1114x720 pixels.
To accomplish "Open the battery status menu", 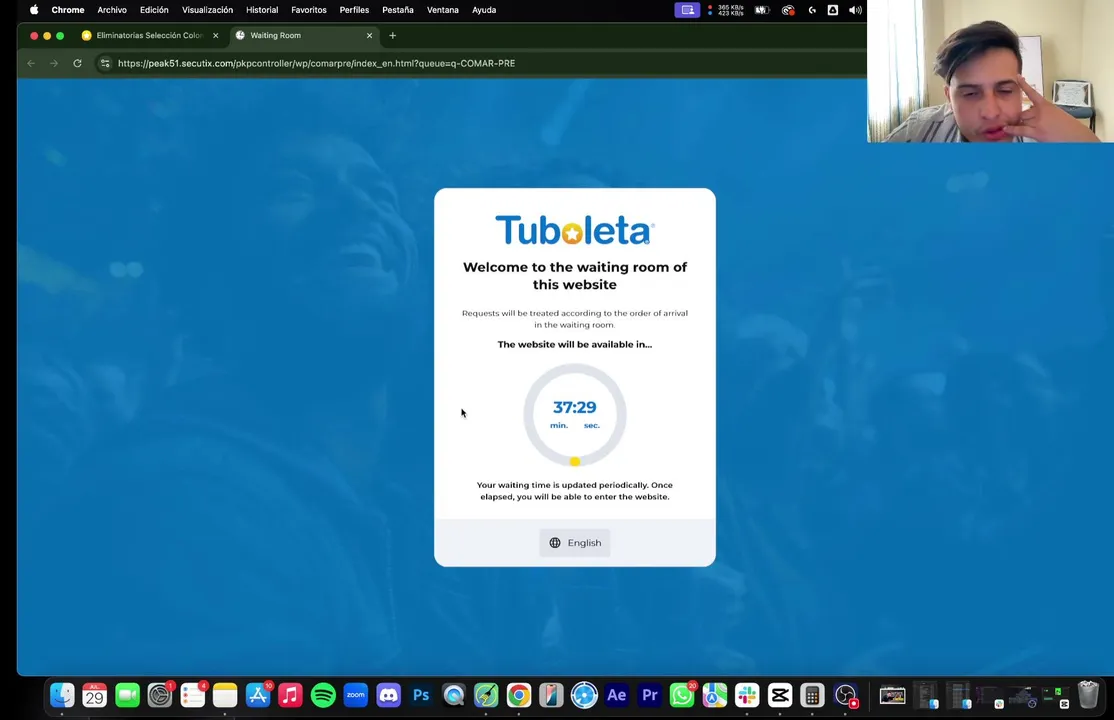I will point(762,10).
